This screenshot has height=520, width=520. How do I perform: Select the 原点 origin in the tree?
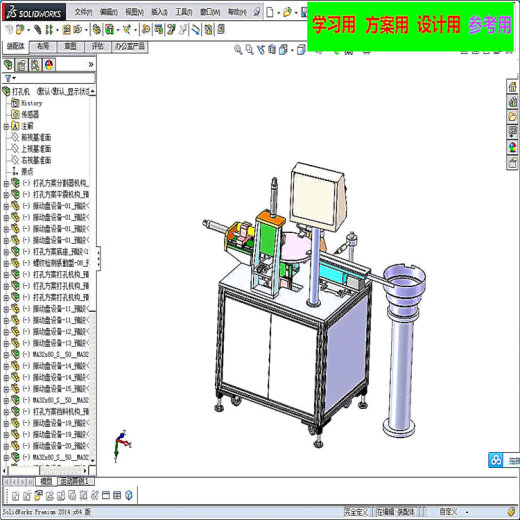point(27,172)
